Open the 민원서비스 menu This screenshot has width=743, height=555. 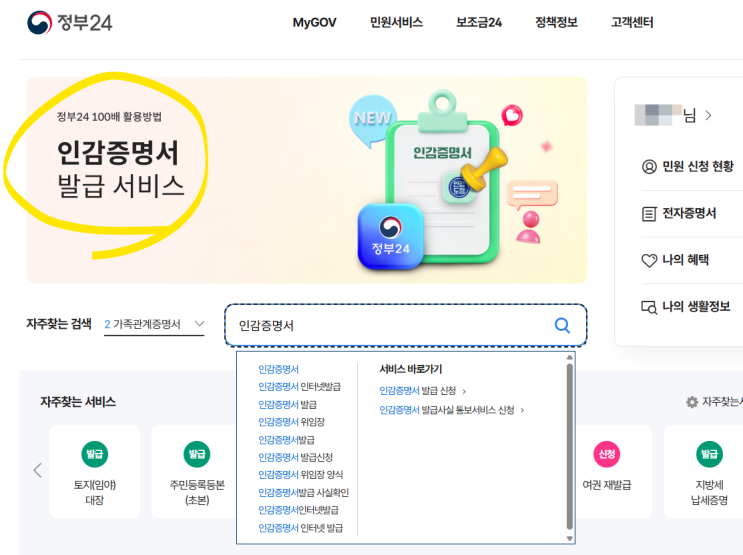[x=396, y=22]
